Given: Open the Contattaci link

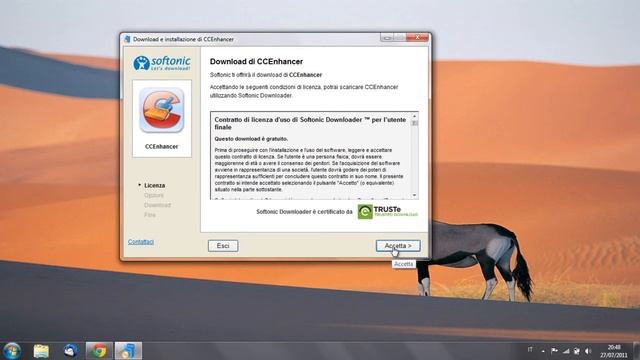Looking at the screenshot, I should (x=141, y=242).
